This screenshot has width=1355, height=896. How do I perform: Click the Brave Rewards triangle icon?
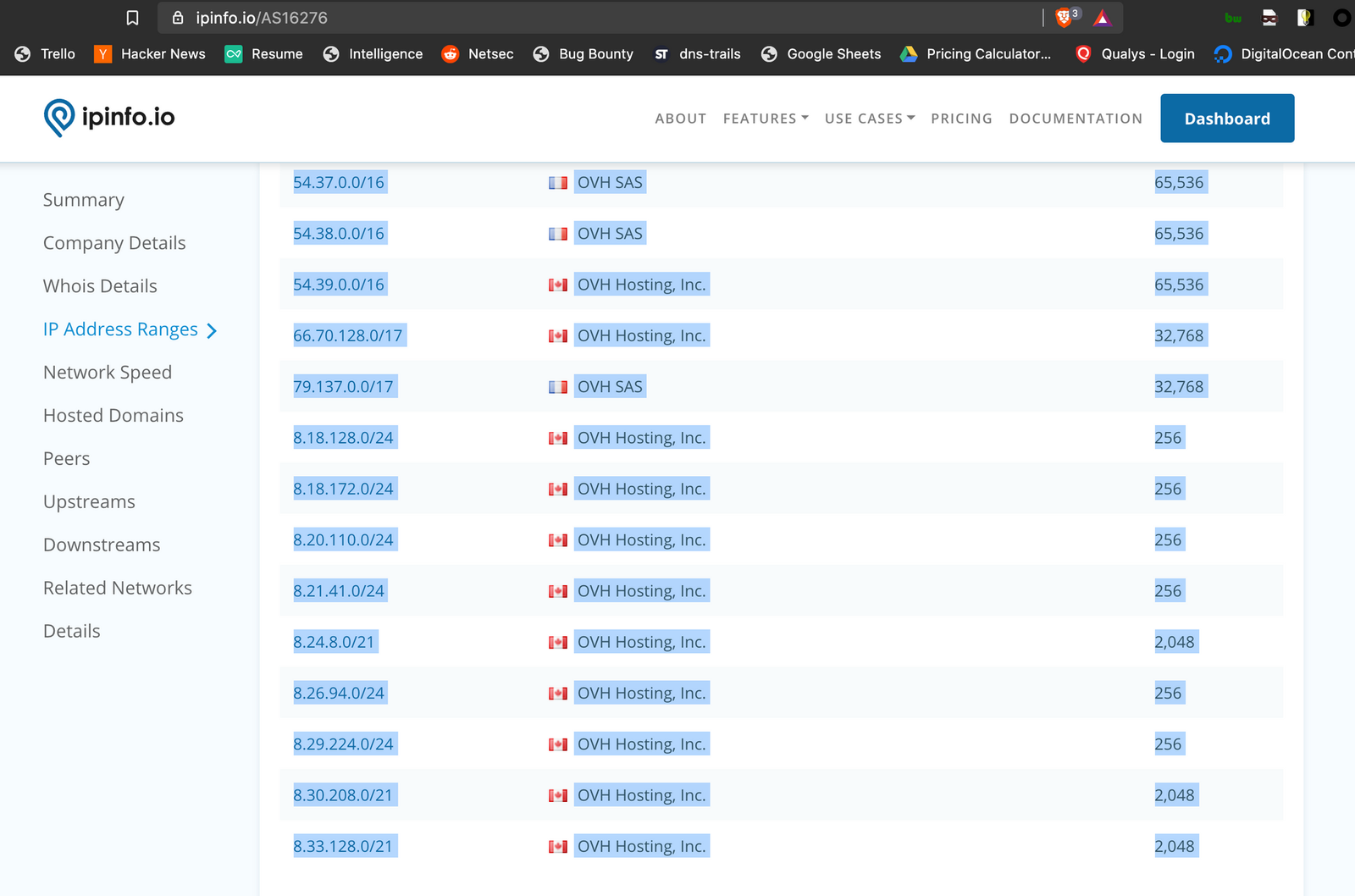tap(1102, 18)
